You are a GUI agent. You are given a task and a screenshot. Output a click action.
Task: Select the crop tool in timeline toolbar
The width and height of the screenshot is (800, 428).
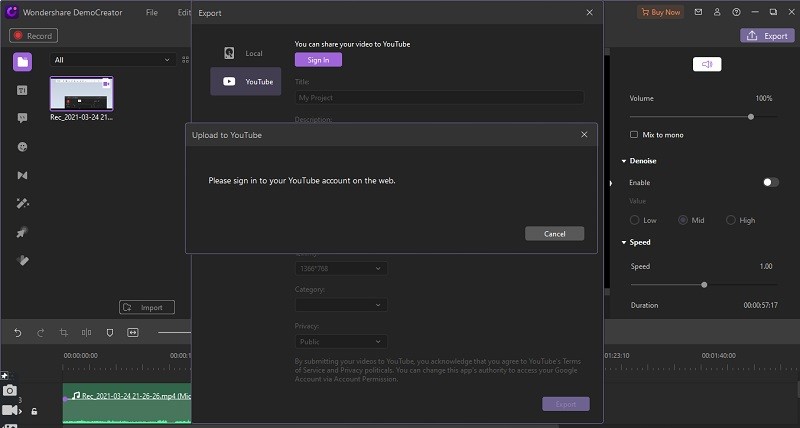(63, 332)
